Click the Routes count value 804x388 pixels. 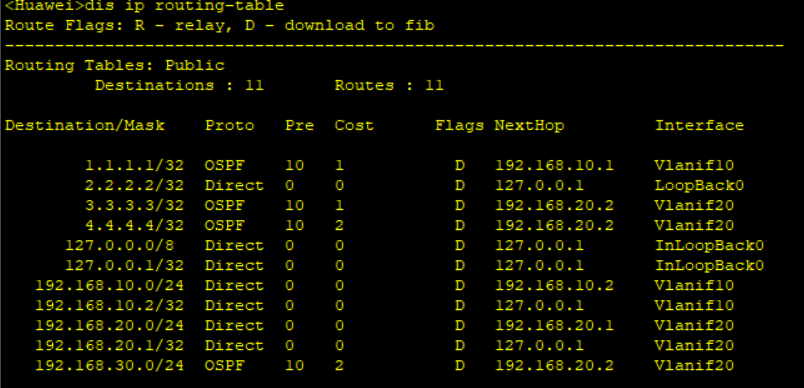coord(434,86)
